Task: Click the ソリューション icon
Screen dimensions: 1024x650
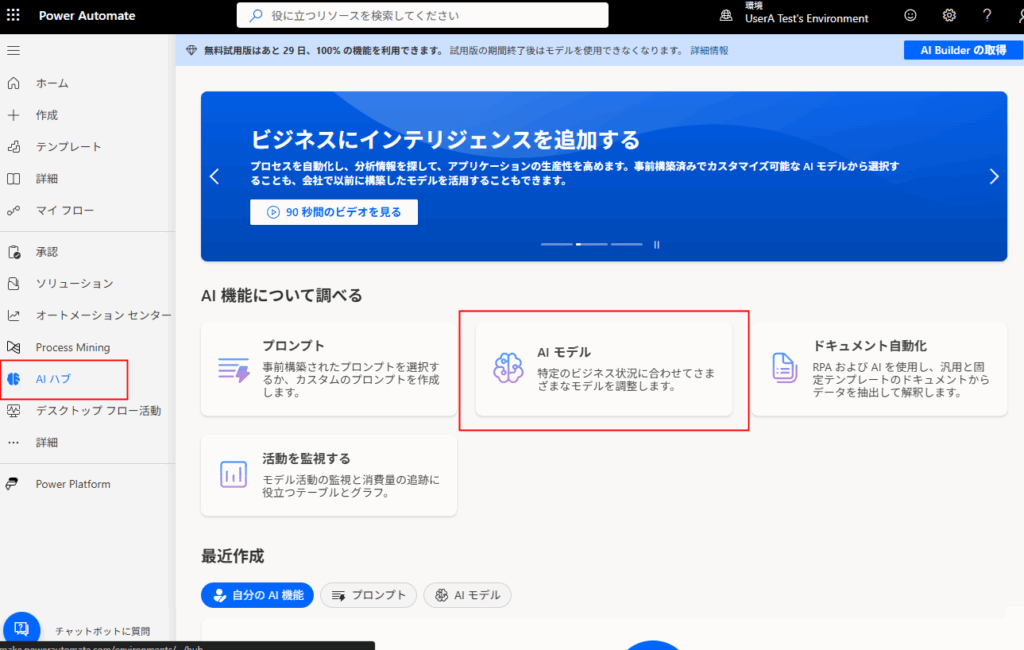Action: (14, 284)
